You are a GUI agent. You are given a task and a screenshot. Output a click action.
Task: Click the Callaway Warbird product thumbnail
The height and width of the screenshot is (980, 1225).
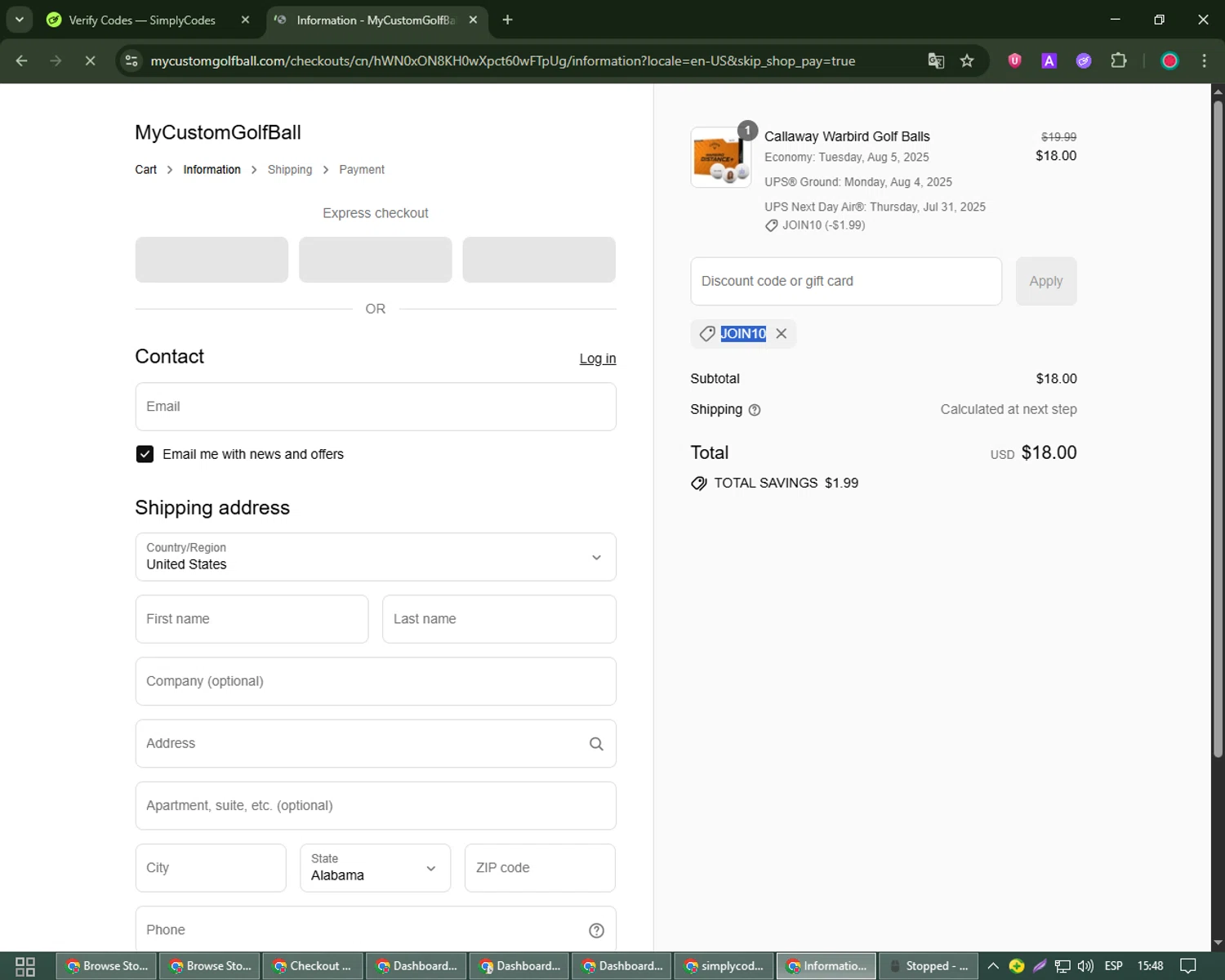pos(721,158)
